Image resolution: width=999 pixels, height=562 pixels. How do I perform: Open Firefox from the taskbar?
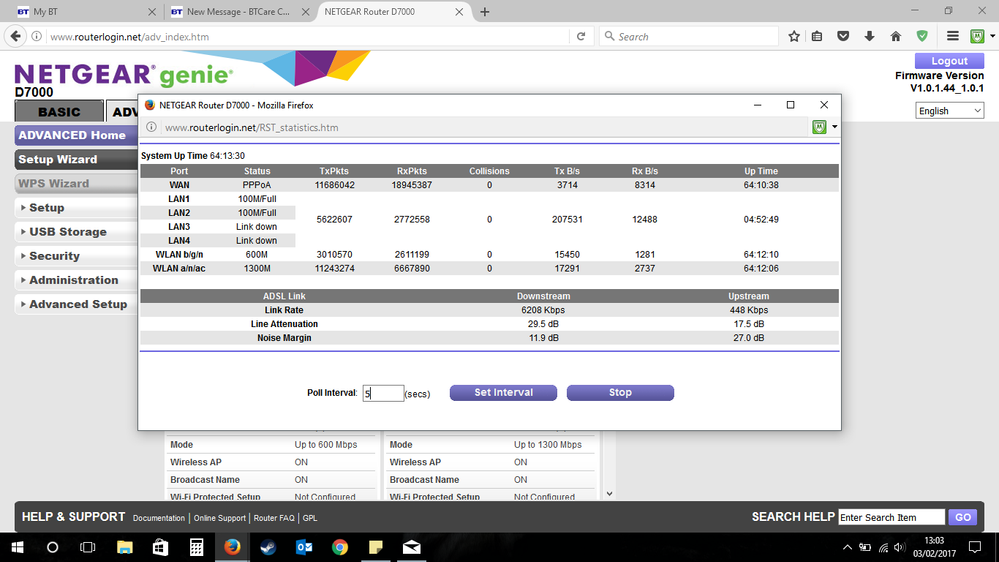(232, 547)
